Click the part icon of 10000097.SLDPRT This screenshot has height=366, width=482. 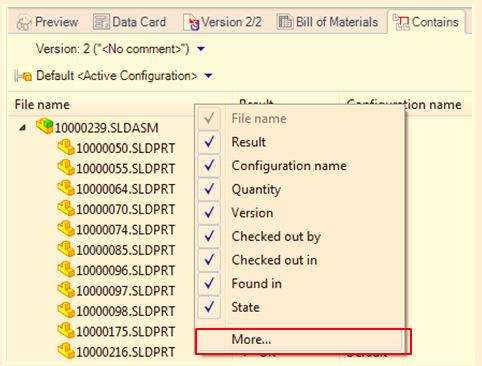pyautogui.click(x=66, y=290)
